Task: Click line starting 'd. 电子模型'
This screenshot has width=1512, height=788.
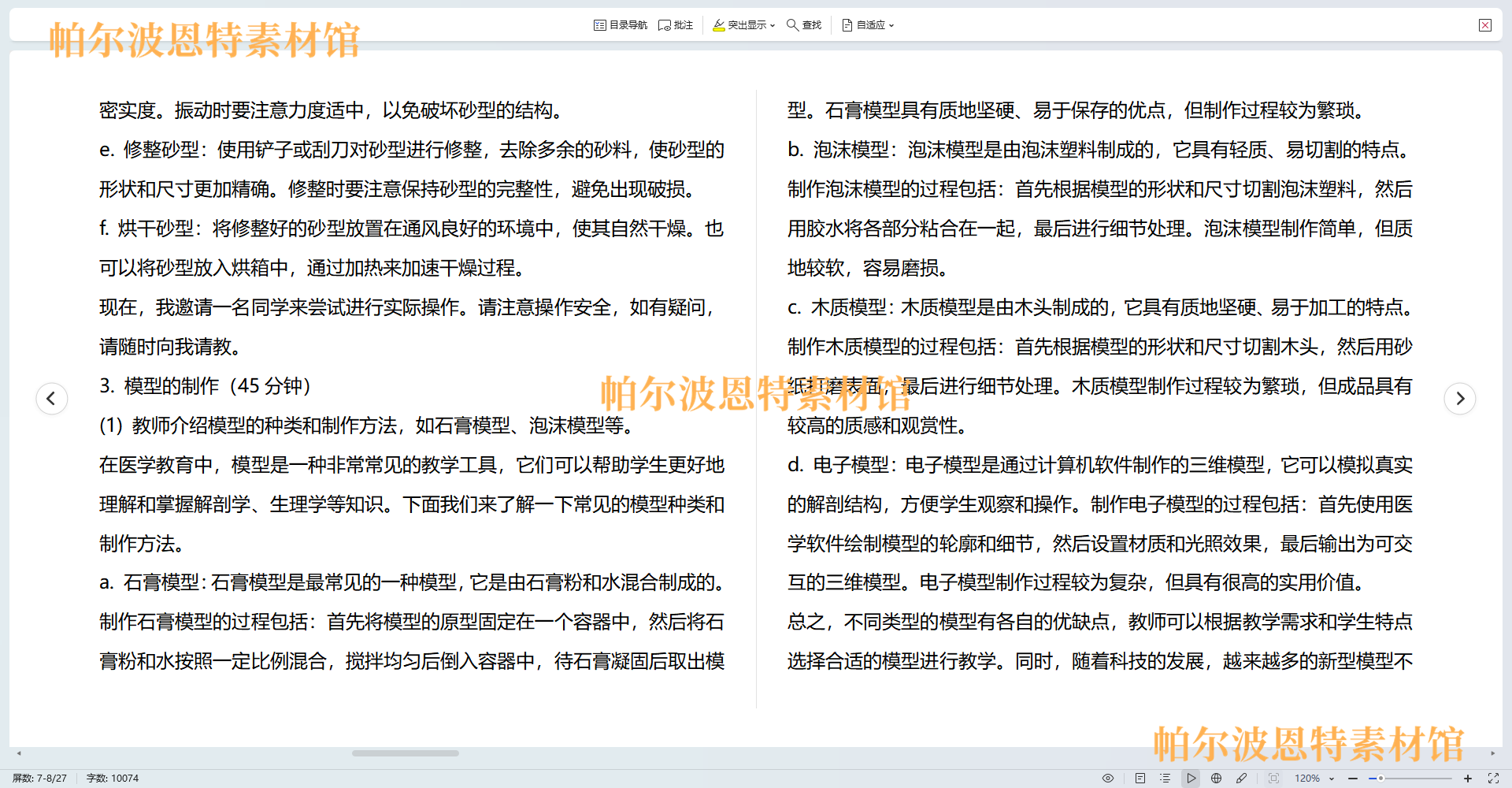Action: click(1100, 465)
